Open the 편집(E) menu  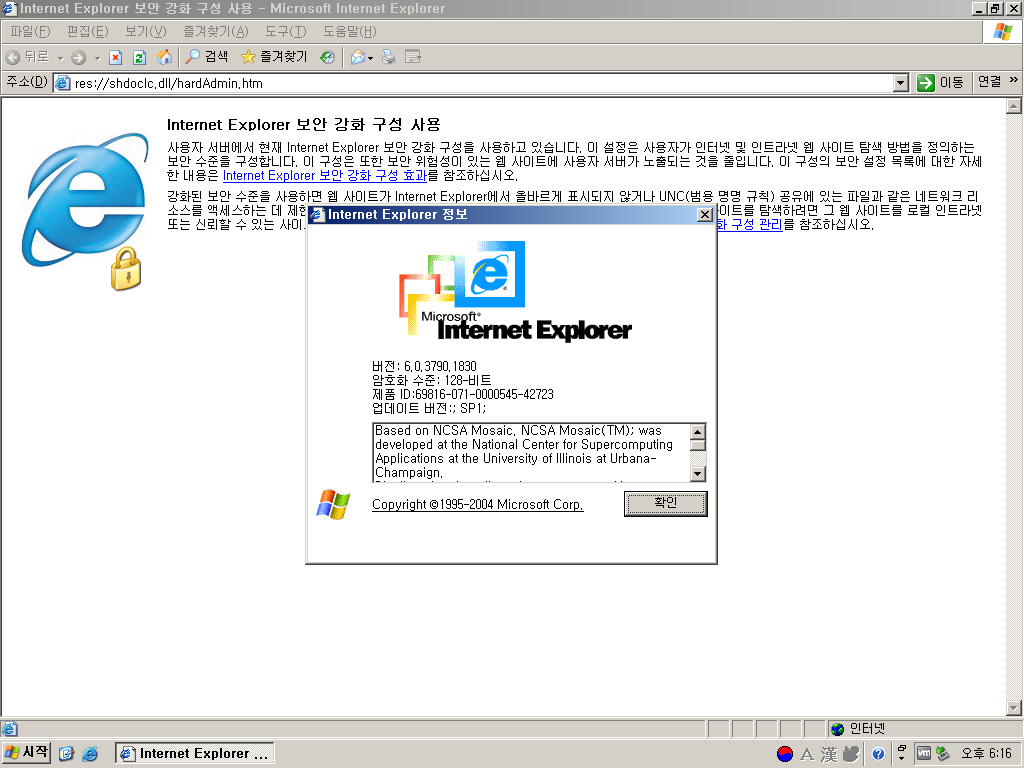tap(88, 31)
